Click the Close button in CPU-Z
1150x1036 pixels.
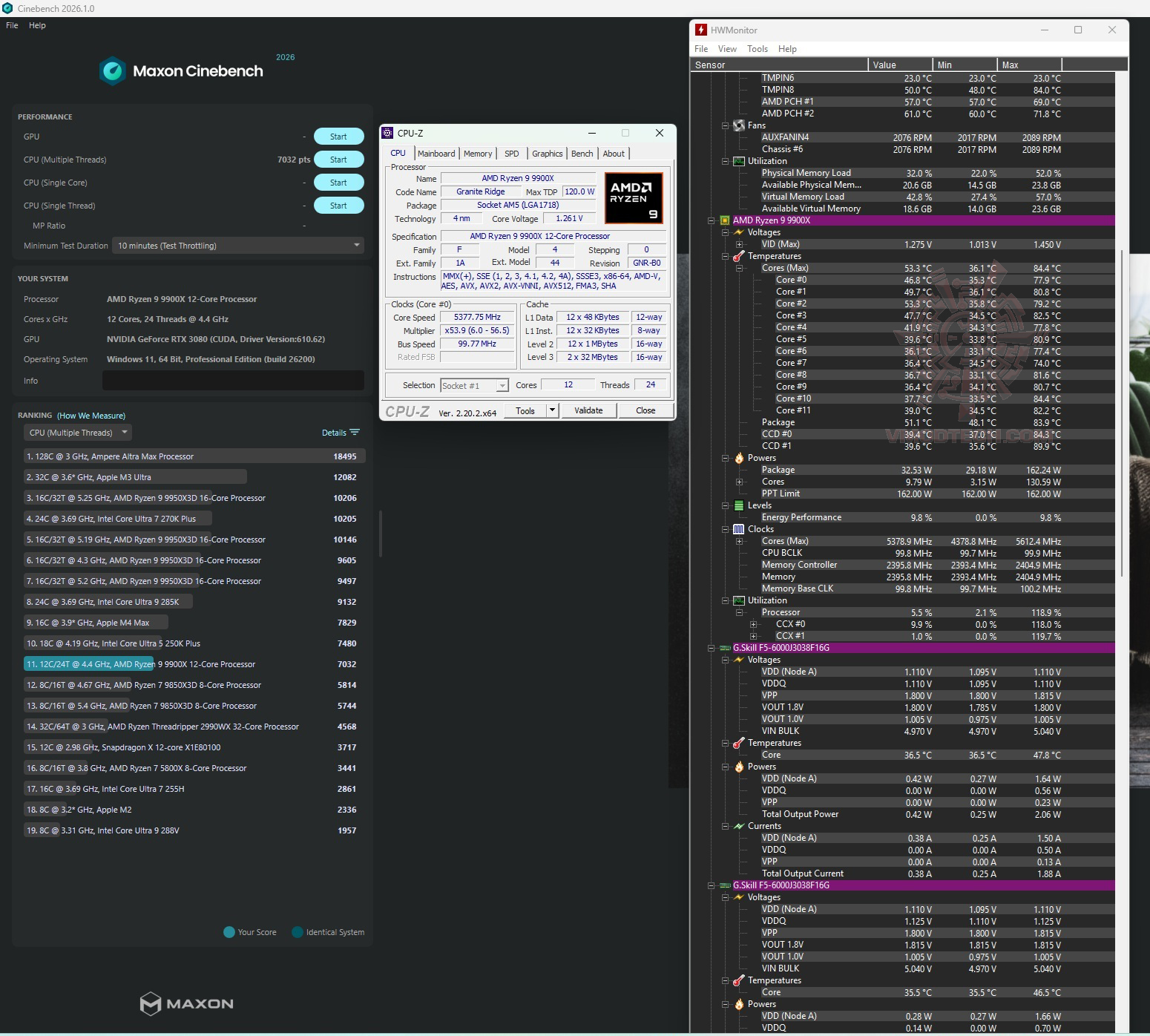pyautogui.click(x=645, y=410)
